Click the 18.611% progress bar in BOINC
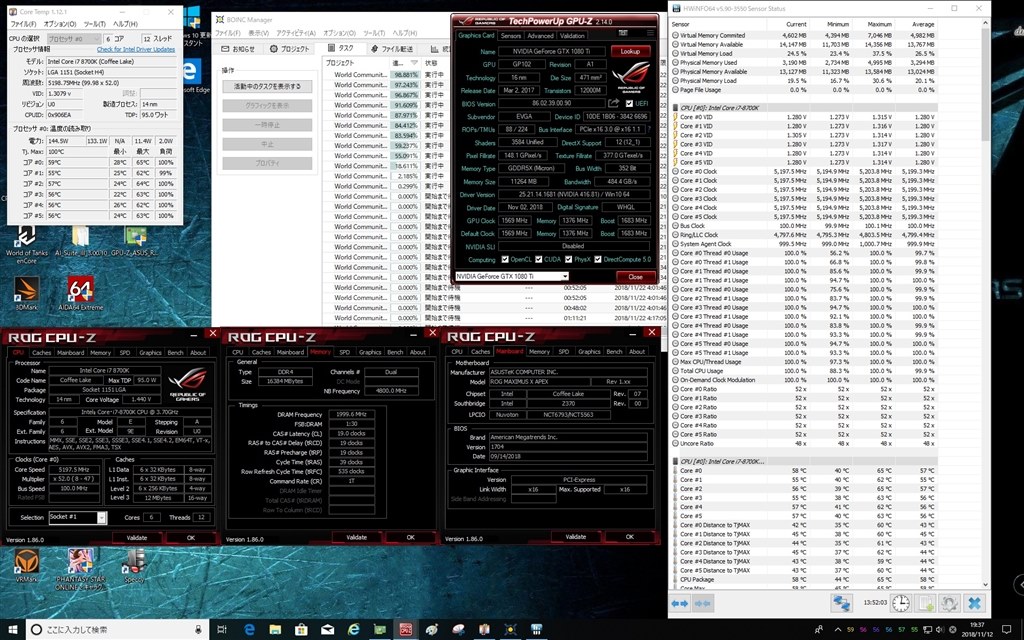Viewport: 1024px width, 640px height. [x=406, y=166]
